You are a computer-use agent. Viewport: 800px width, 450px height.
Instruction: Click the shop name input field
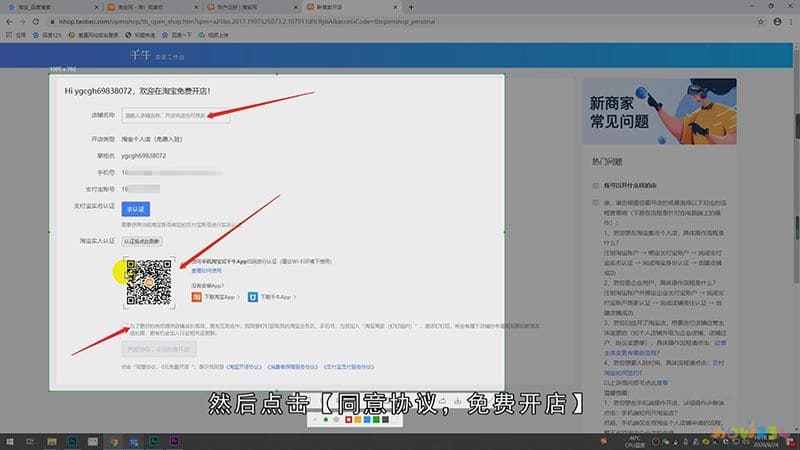176,115
